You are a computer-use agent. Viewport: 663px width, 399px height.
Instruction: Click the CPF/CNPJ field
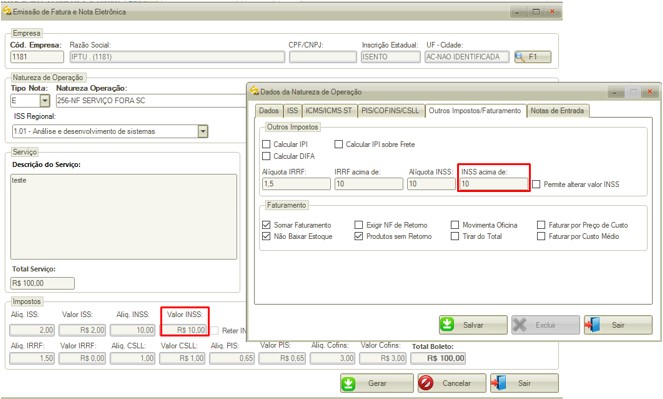[x=323, y=57]
